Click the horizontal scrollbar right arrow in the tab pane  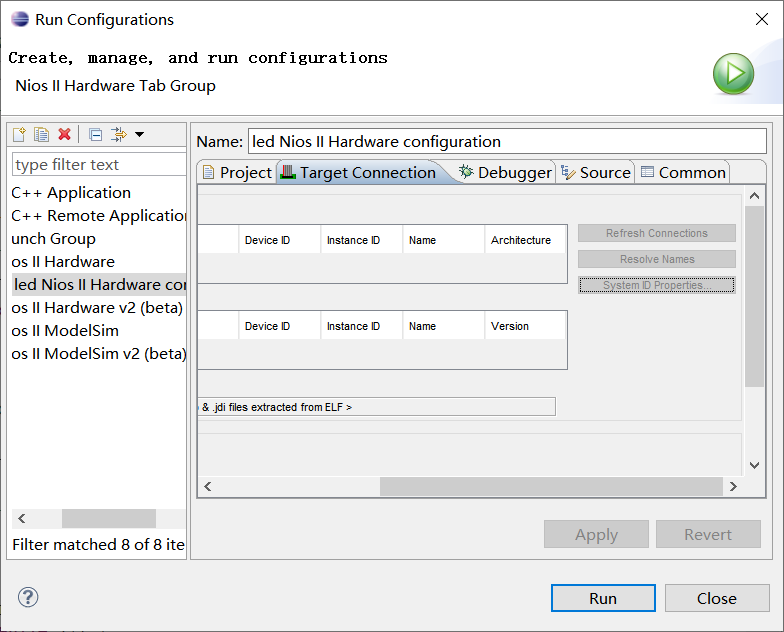click(732, 486)
